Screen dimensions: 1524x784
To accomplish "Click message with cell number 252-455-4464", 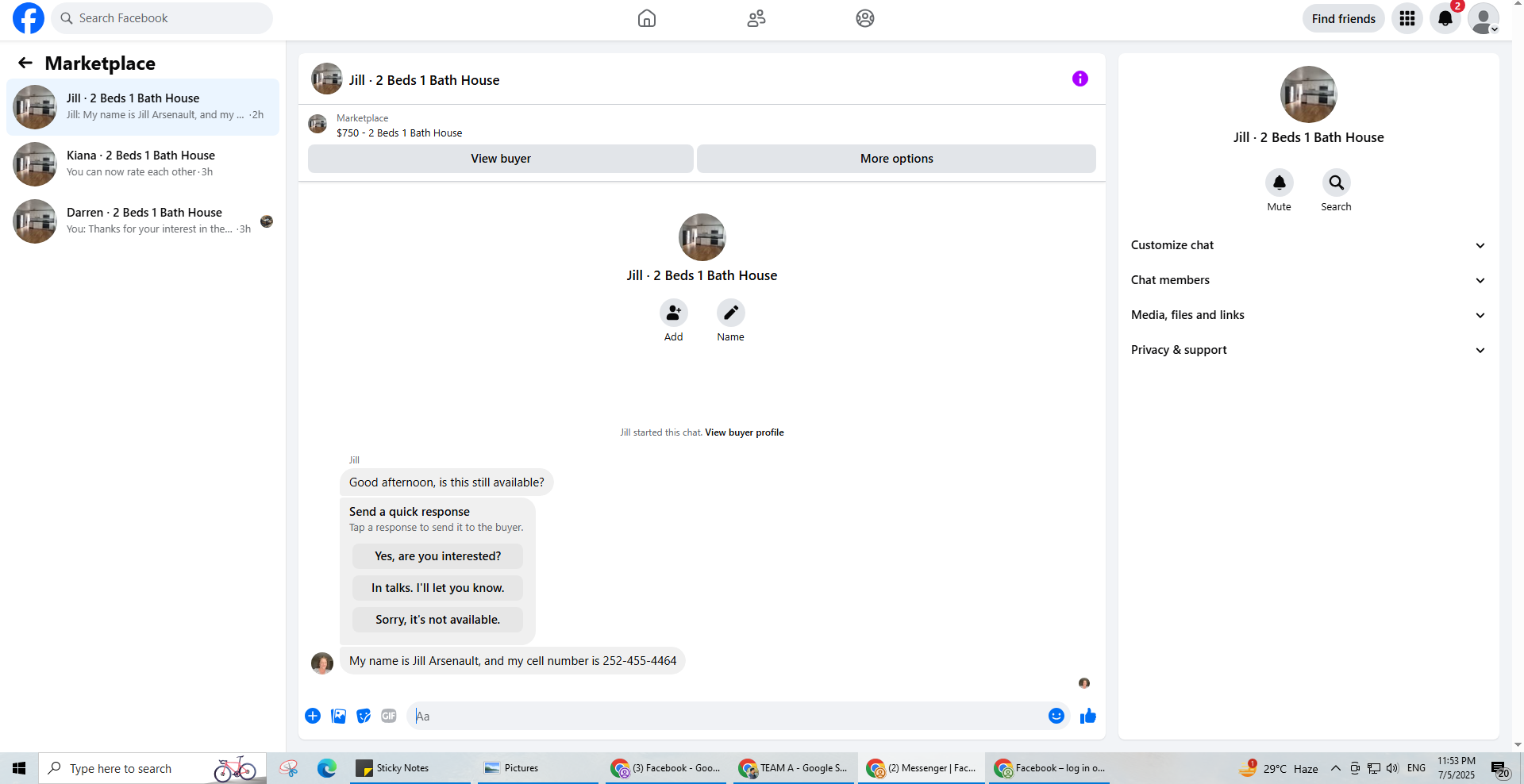I will point(513,661).
